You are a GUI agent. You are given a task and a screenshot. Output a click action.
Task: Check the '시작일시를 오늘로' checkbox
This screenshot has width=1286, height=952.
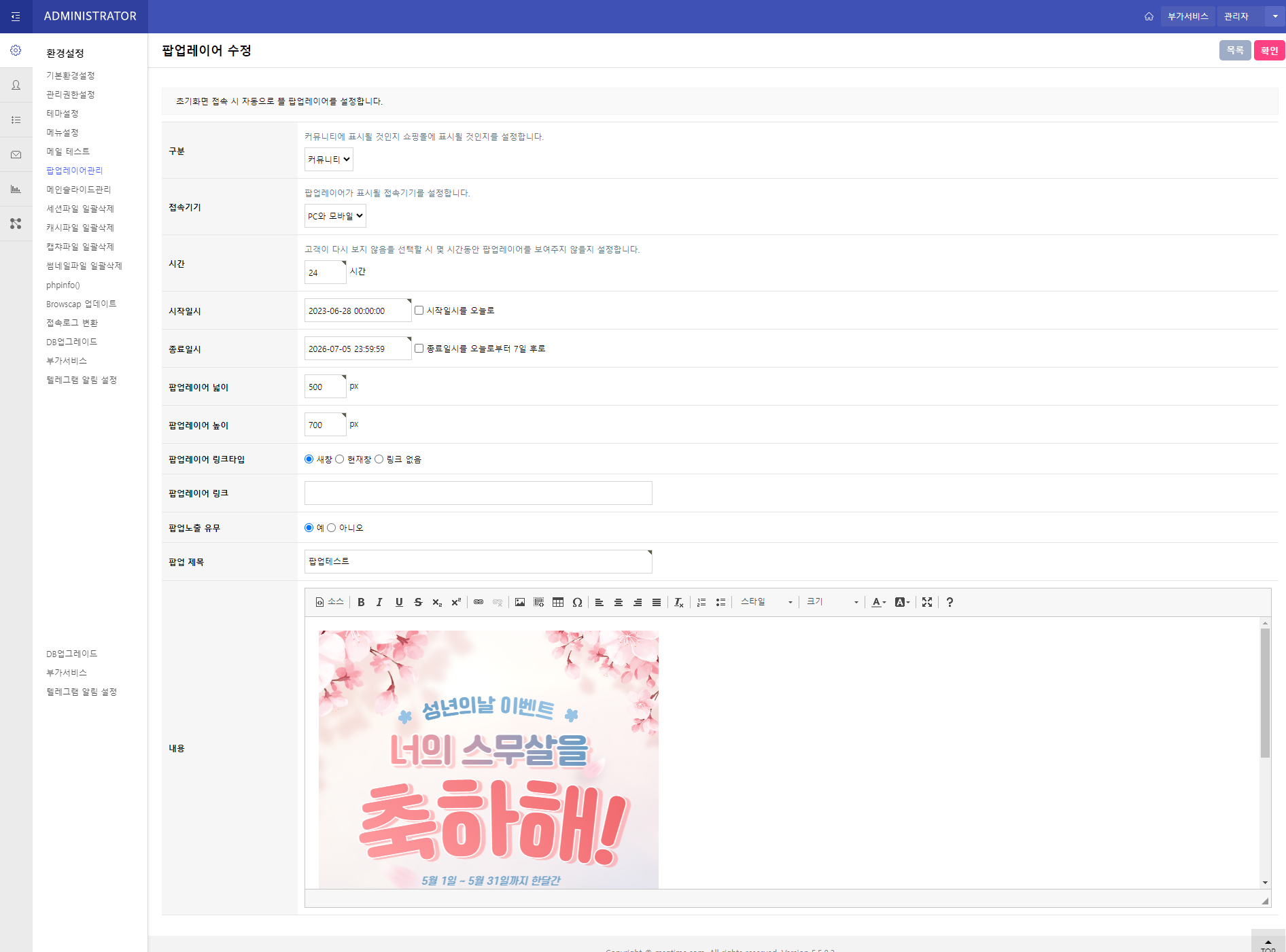(x=419, y=311)
